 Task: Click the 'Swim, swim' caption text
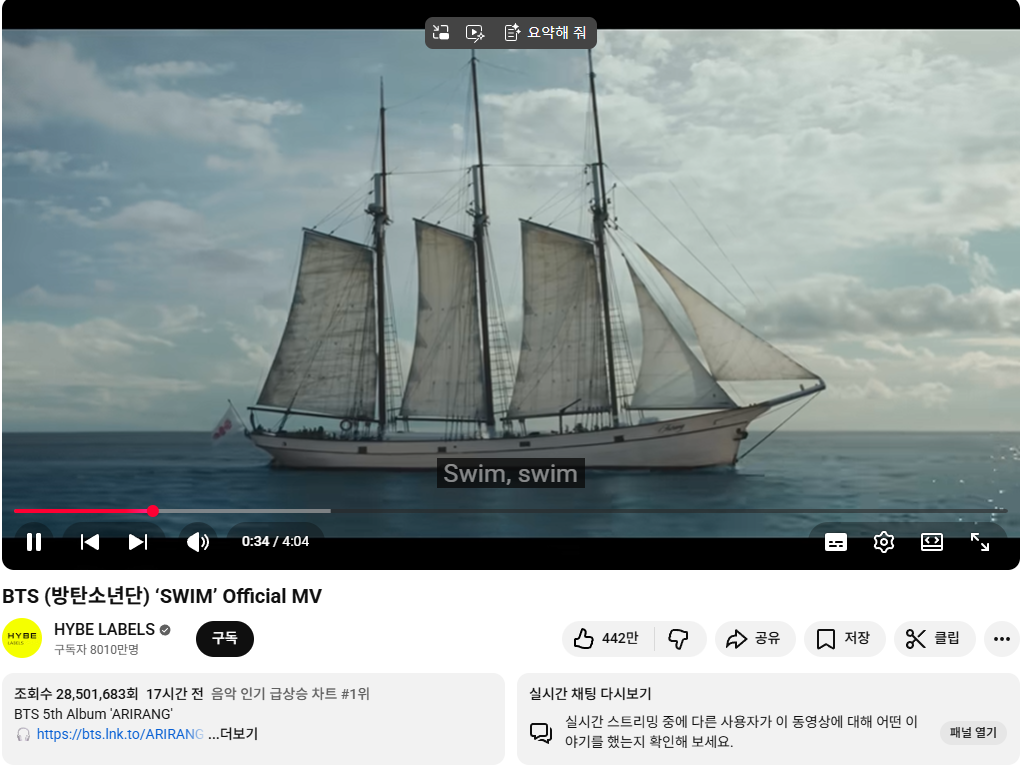510,473
